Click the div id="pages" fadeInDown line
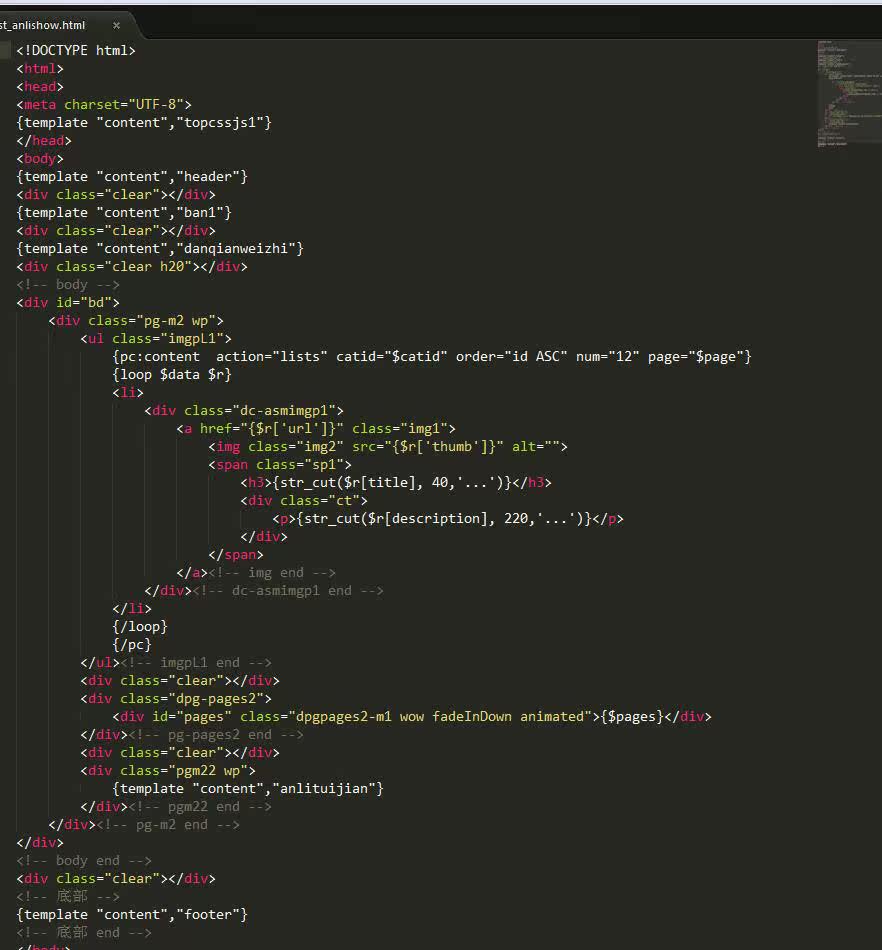The image size is (882, 950). [412, 717]
